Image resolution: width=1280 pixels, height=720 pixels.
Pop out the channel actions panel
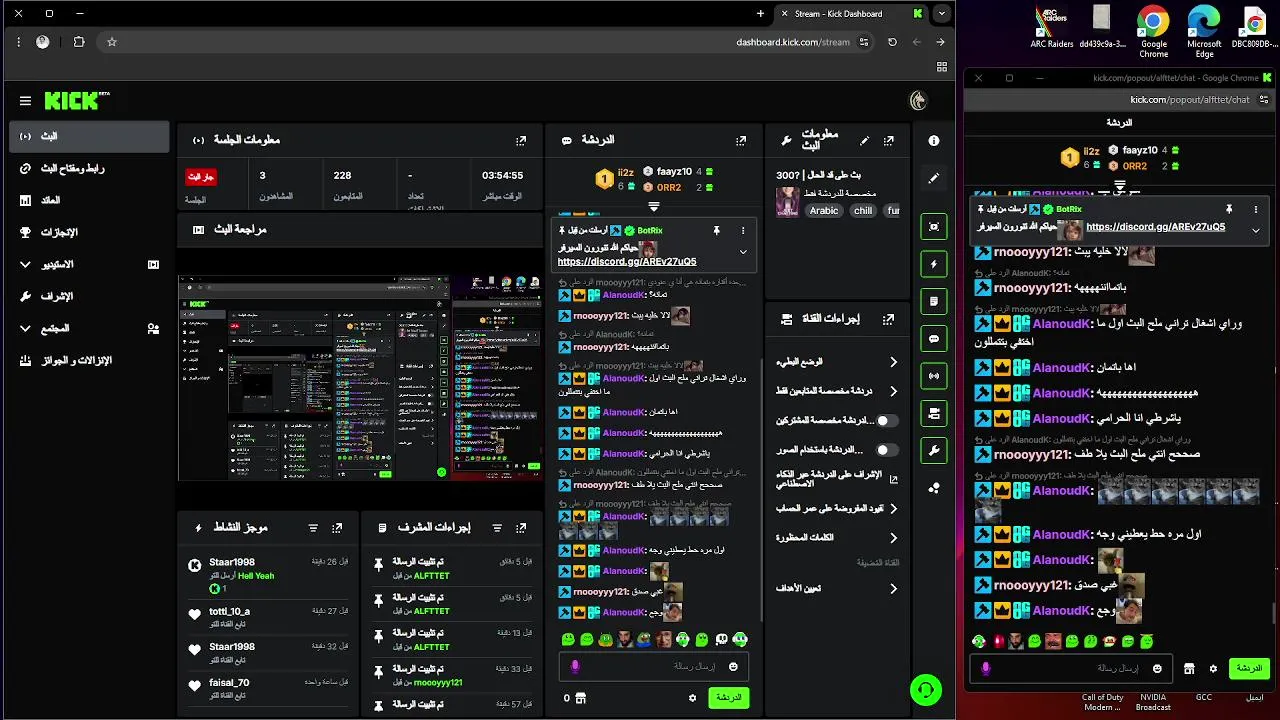pos(888,319)
